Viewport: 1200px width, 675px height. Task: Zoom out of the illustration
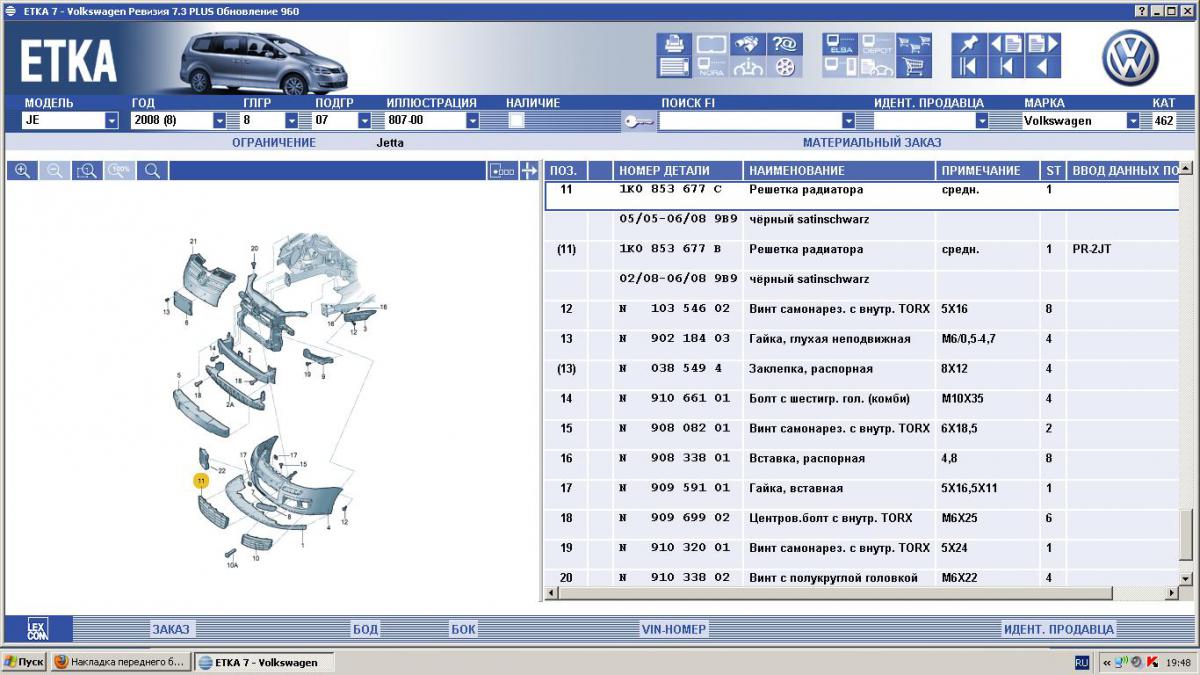[x=55, y=171]
